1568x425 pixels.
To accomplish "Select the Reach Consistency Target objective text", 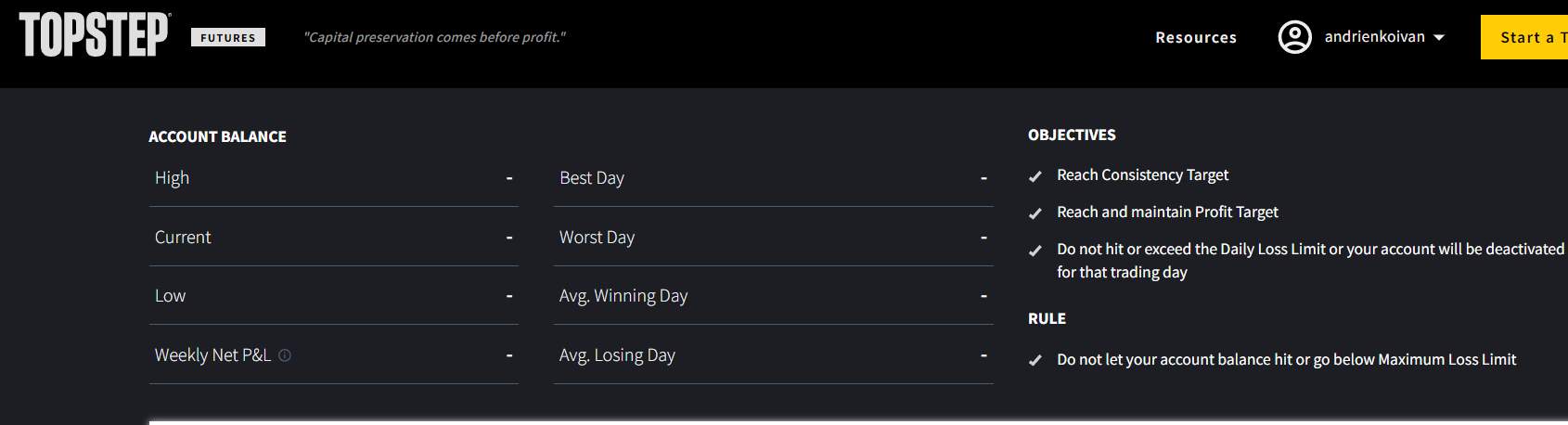I will (x=1142, y=174).
